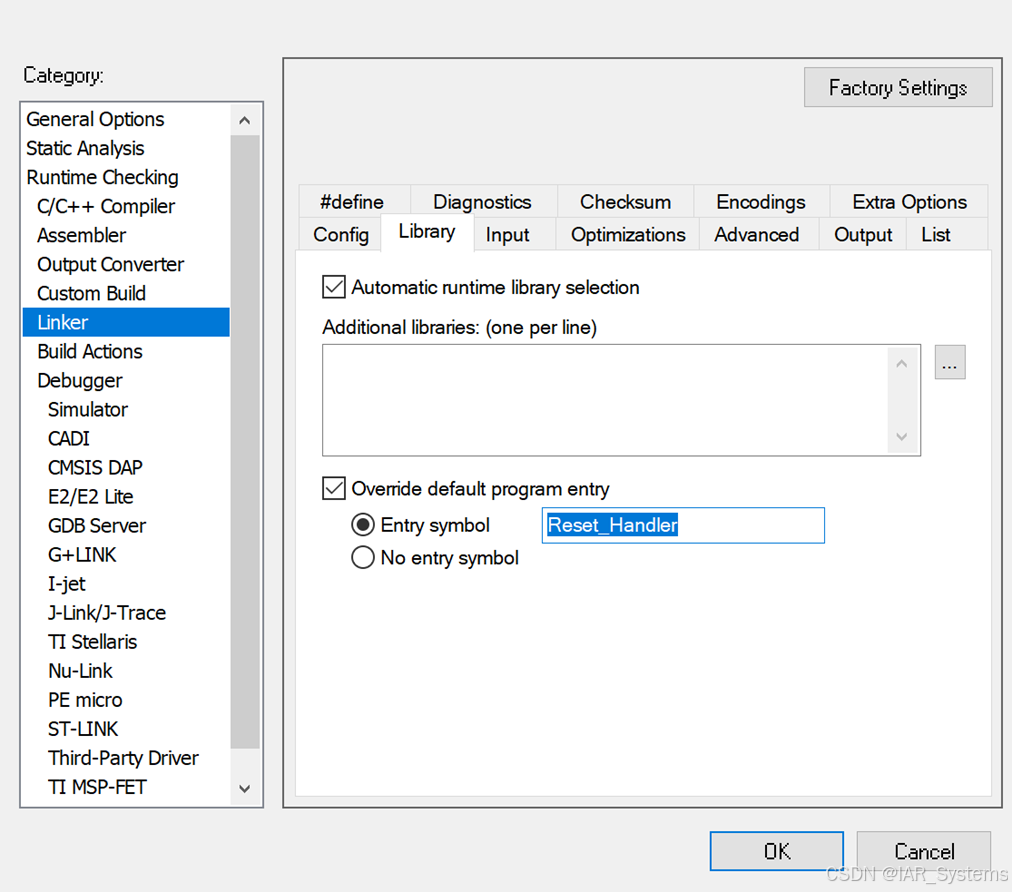Open the browse button for additional libraries

tap(949, 362)
